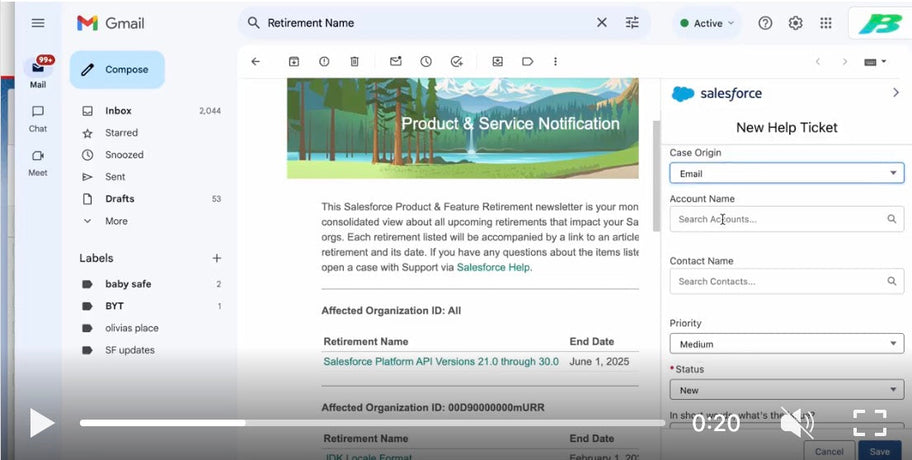Click the Save button

[879, 451]
